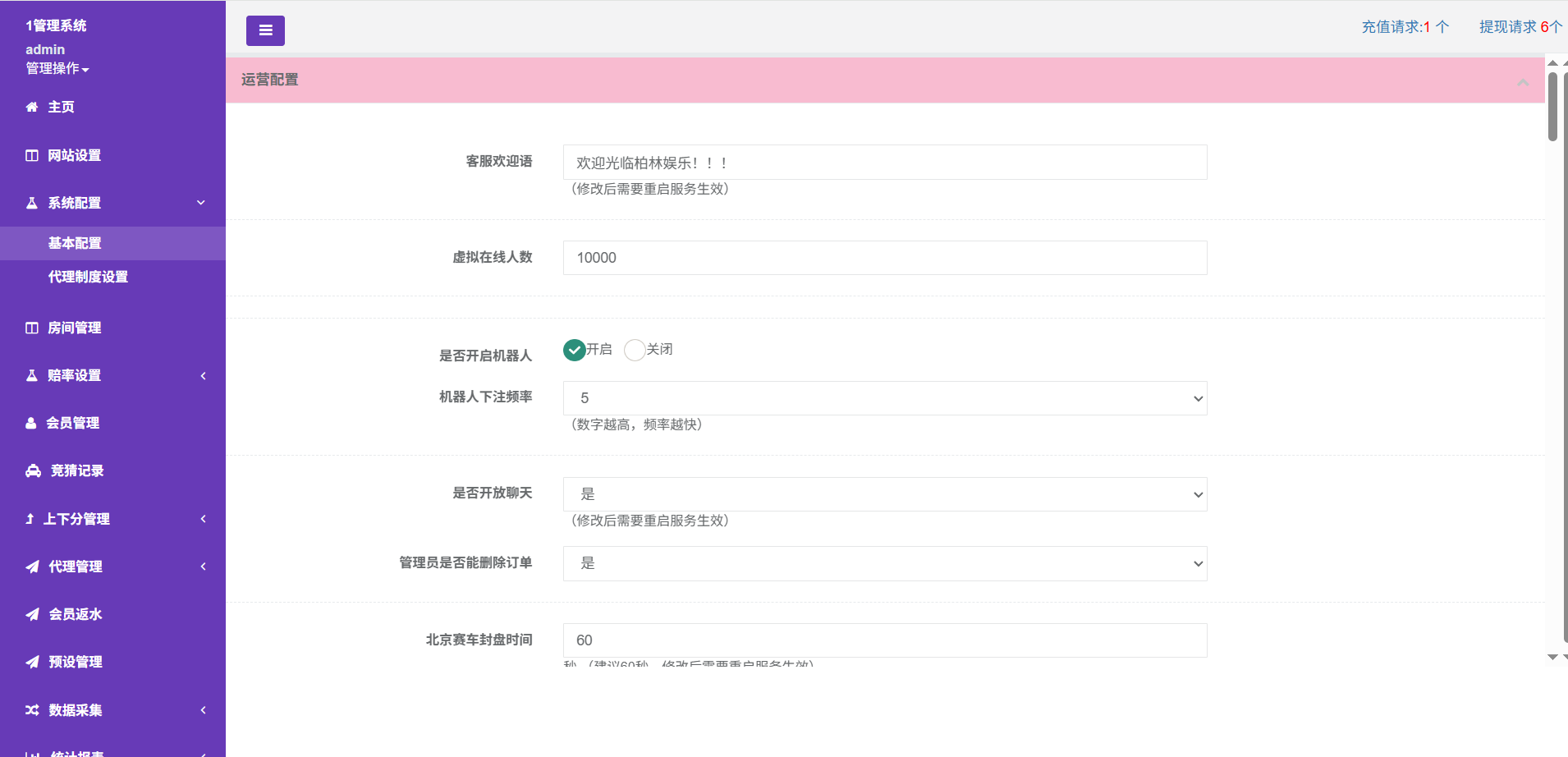Open the 是否开放聊天 dropdown
Viewport: 1568px width, 757px height.
pyautogui.click(x=885, y=494)
